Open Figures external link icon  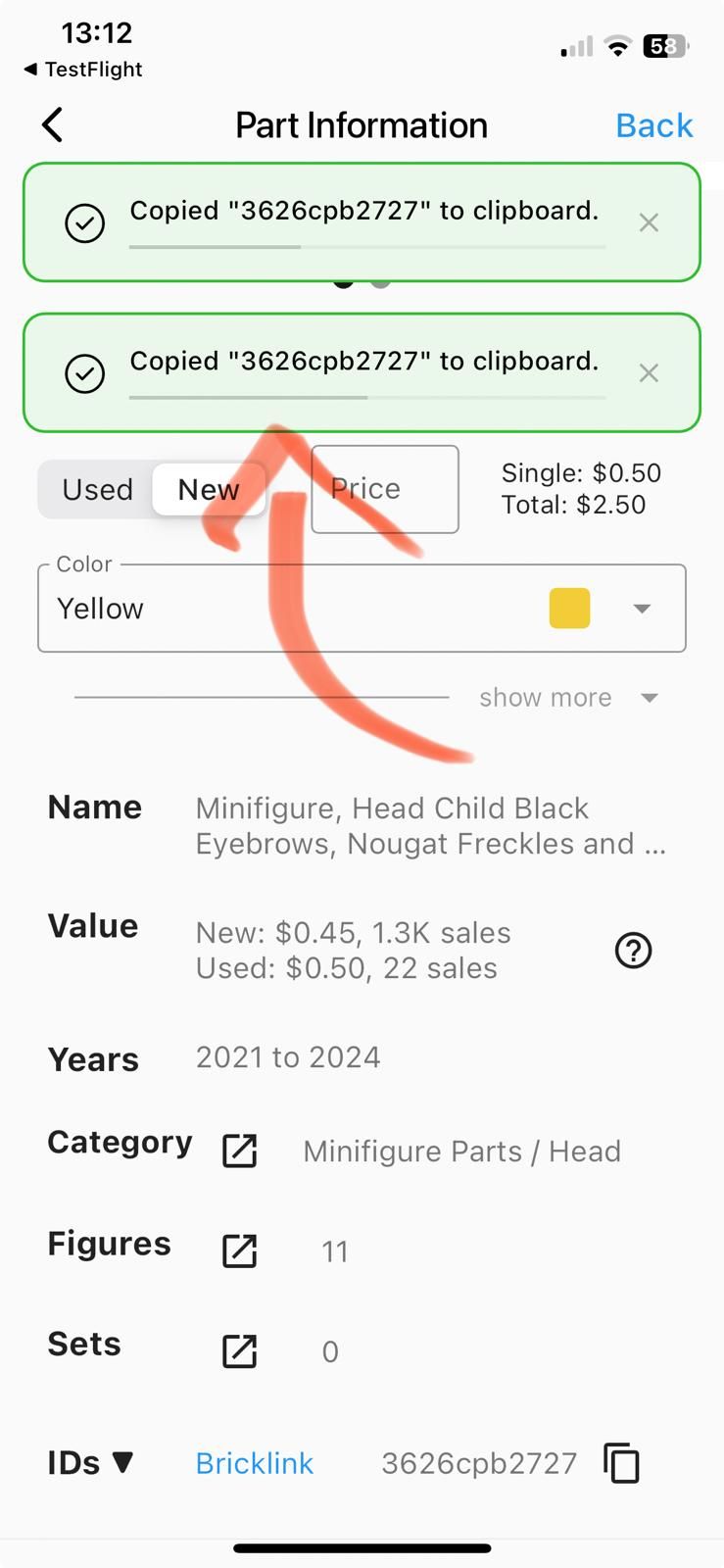[x=240, y=1250]
